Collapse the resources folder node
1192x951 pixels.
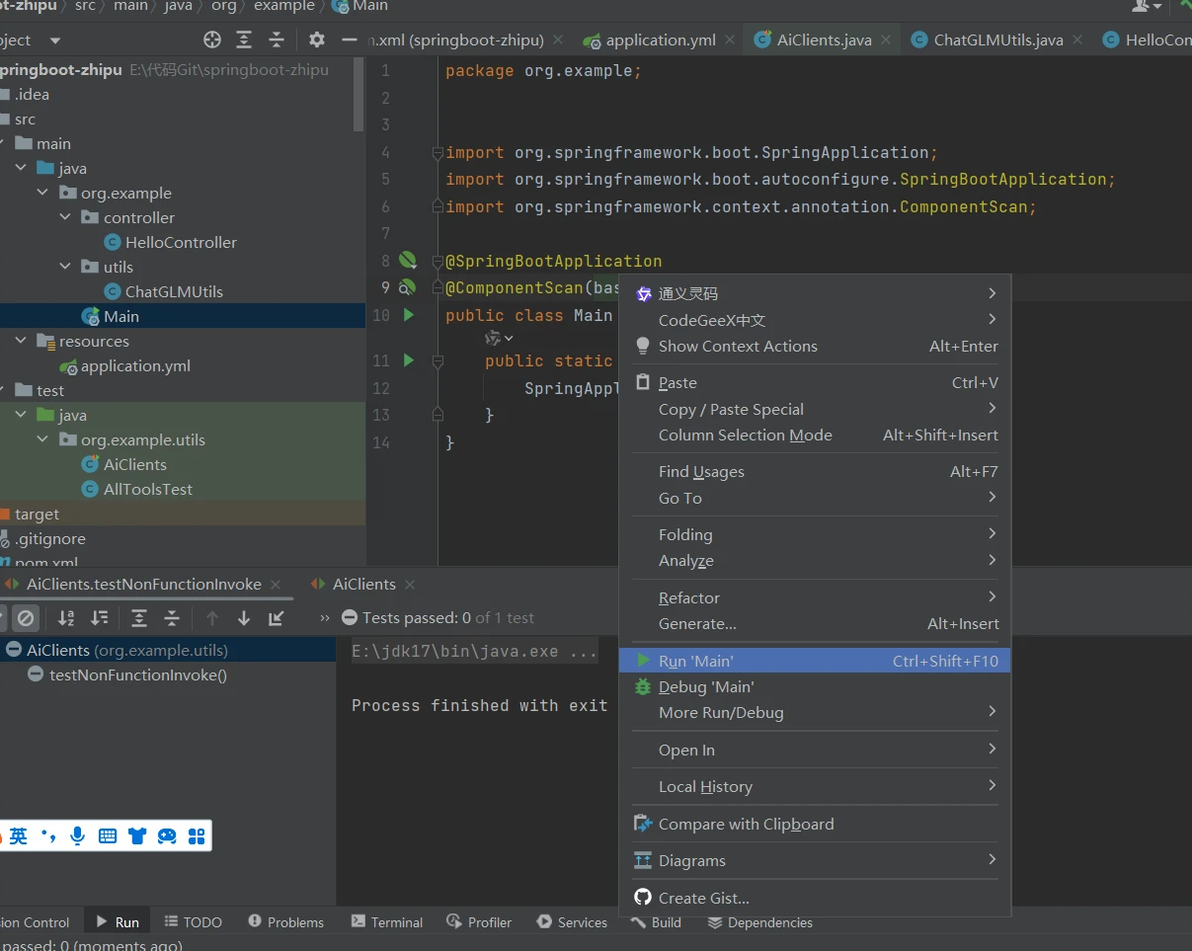21,341
